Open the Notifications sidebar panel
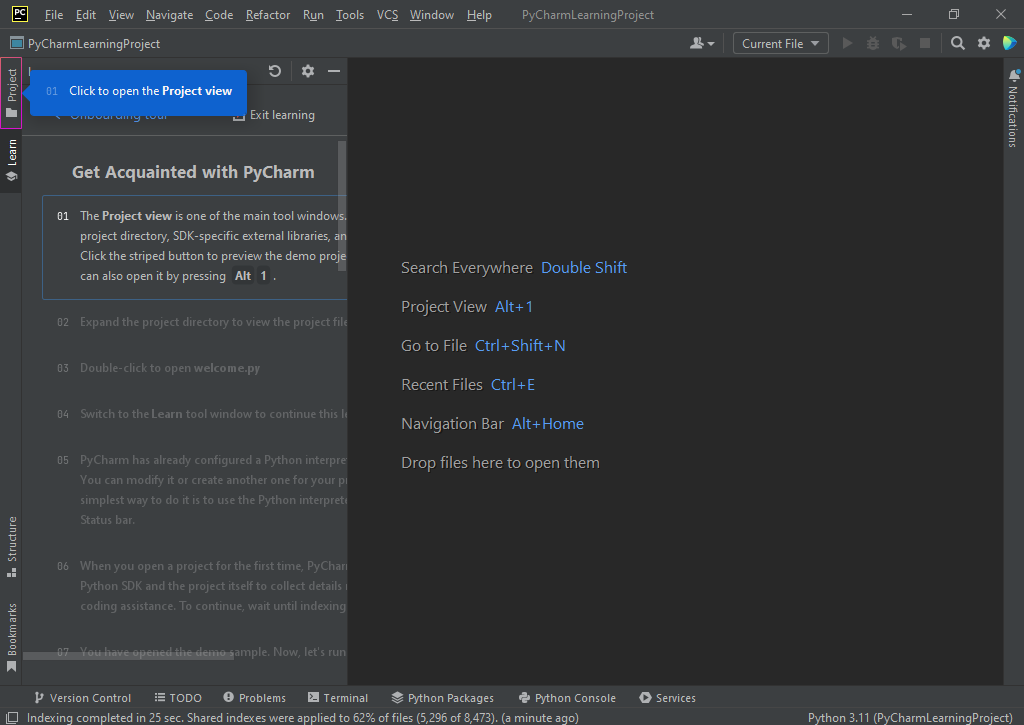Image resolution: width=1024 pixels, height=725 pixels. tap(1012, 110)
